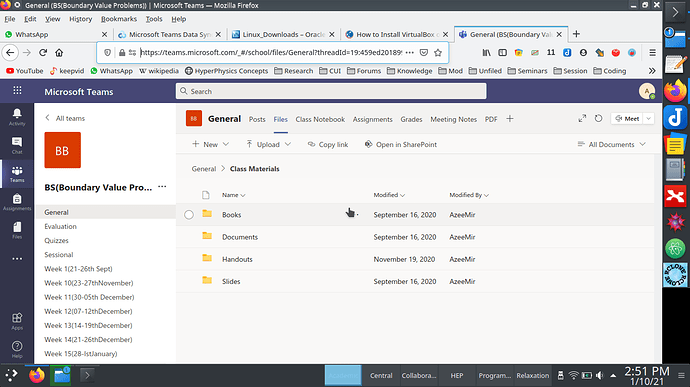Open Files icon in Teams sidebar
Image resolution: width=690 pixels, height=387 pixels.
[x=17, y=230]
